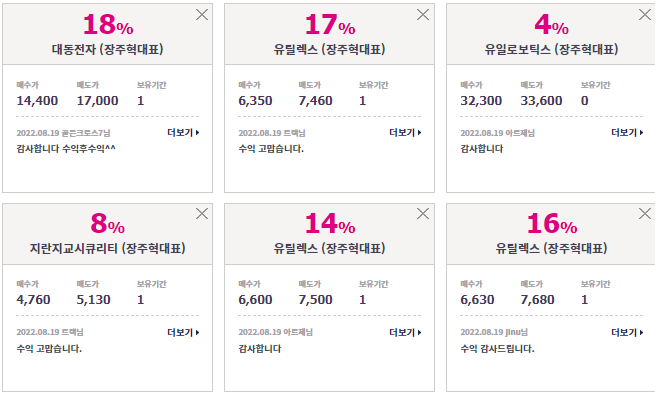
Task: Open 더보기 on the 유틸렉스 16% card
Action: [627, 333]
